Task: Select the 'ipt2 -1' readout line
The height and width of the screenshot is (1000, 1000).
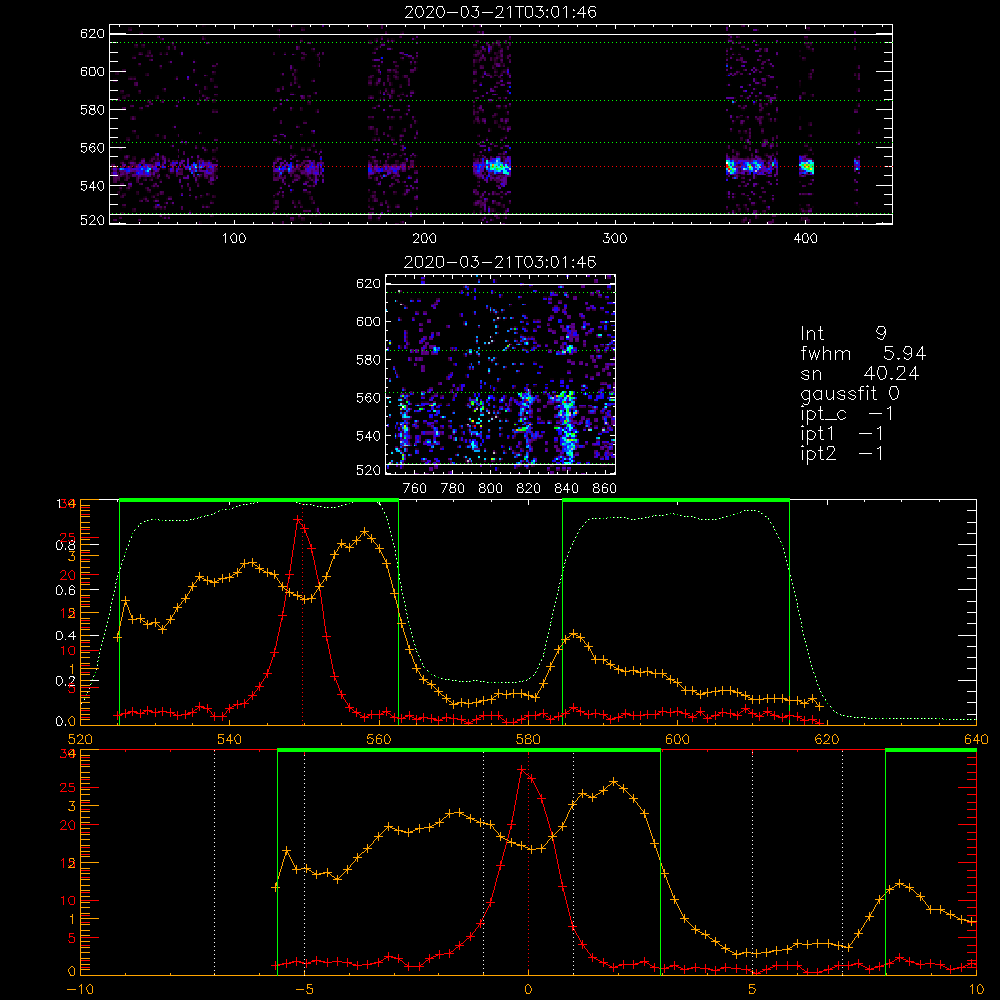Action: coord(842,453)
